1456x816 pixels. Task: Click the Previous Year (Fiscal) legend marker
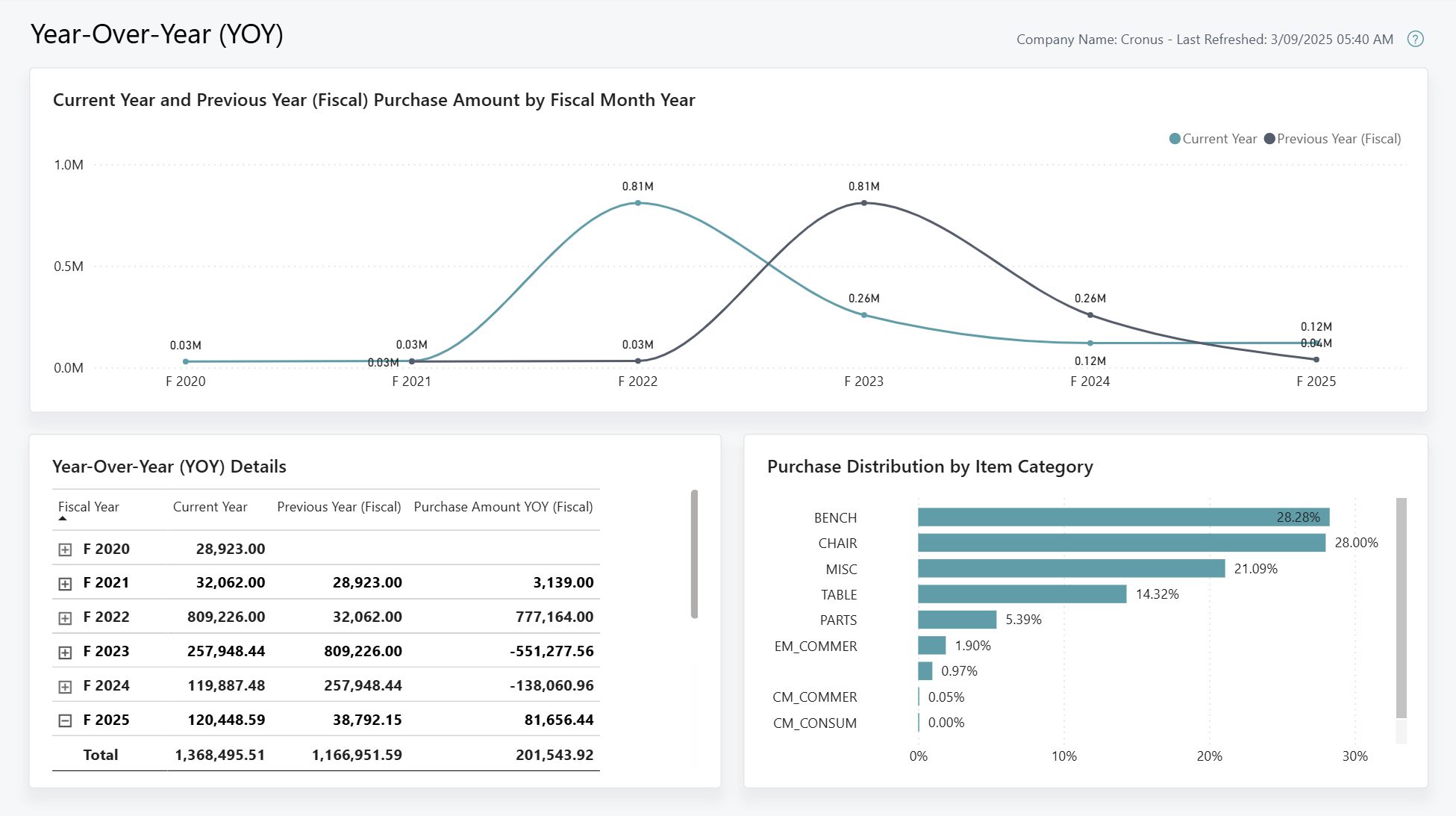coord(1269,139)
